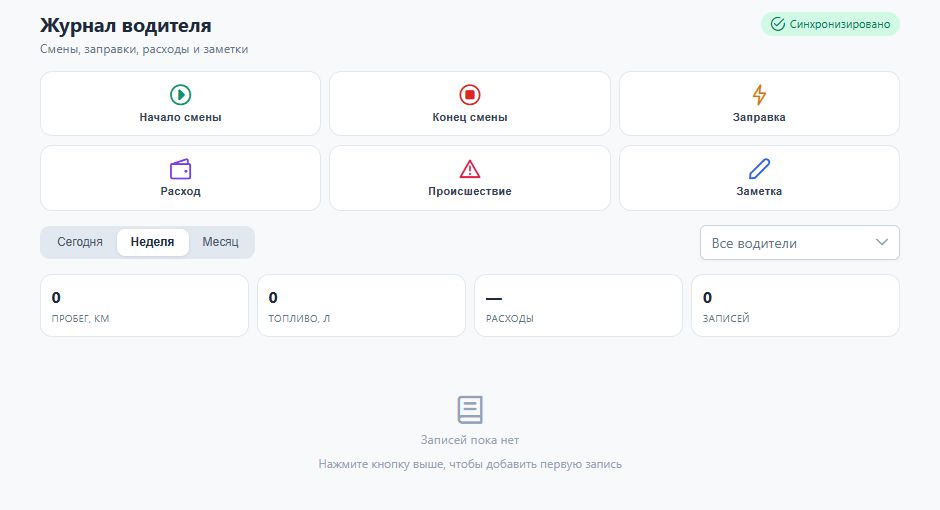Click the purple wallet Расход icon
The height and width of the screenshot is (510, 940).
(x=180, y=169)
